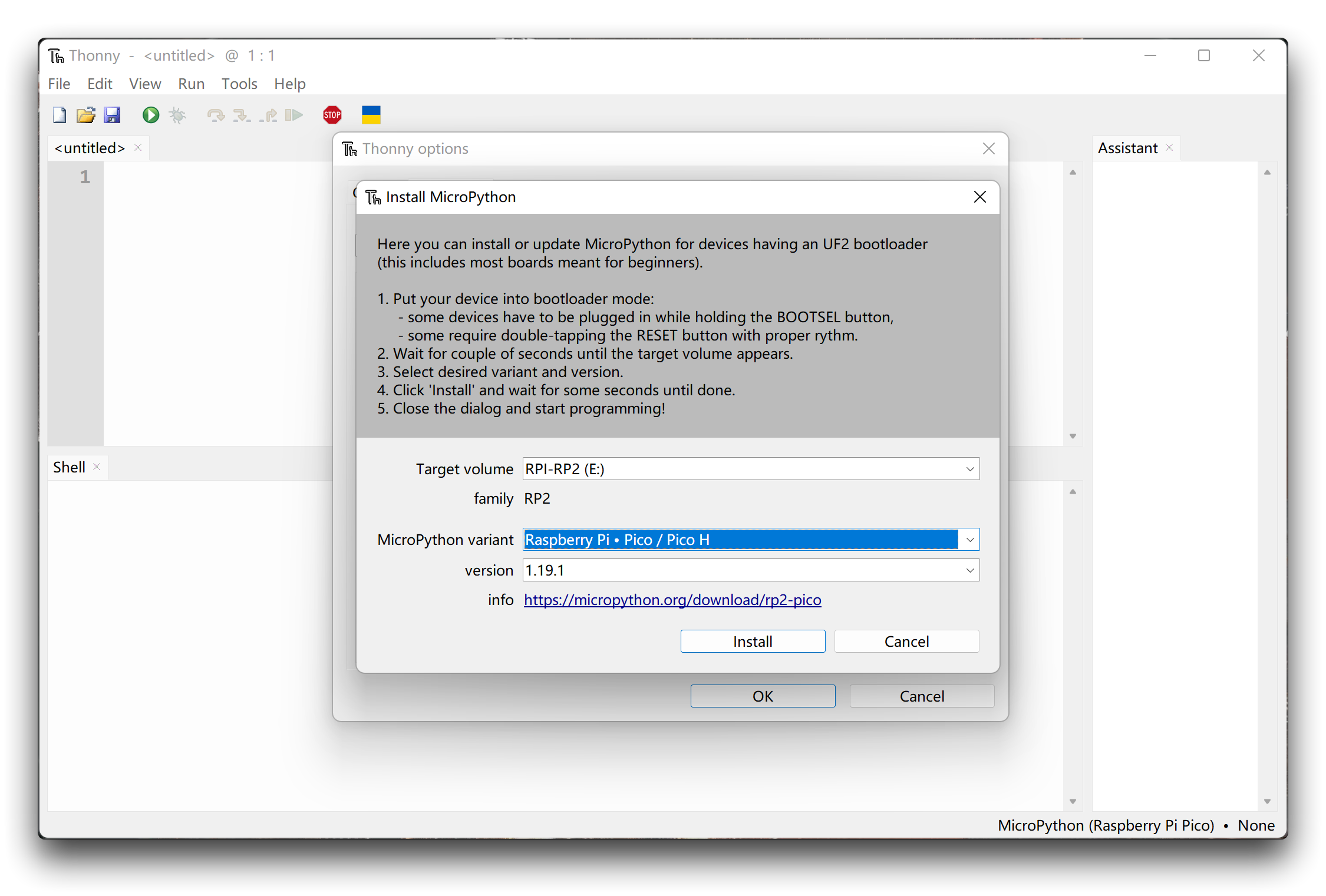This screenshot has height=896, width=1326.
Task: Run current script with green play icon
Action: tap(151, 115)
